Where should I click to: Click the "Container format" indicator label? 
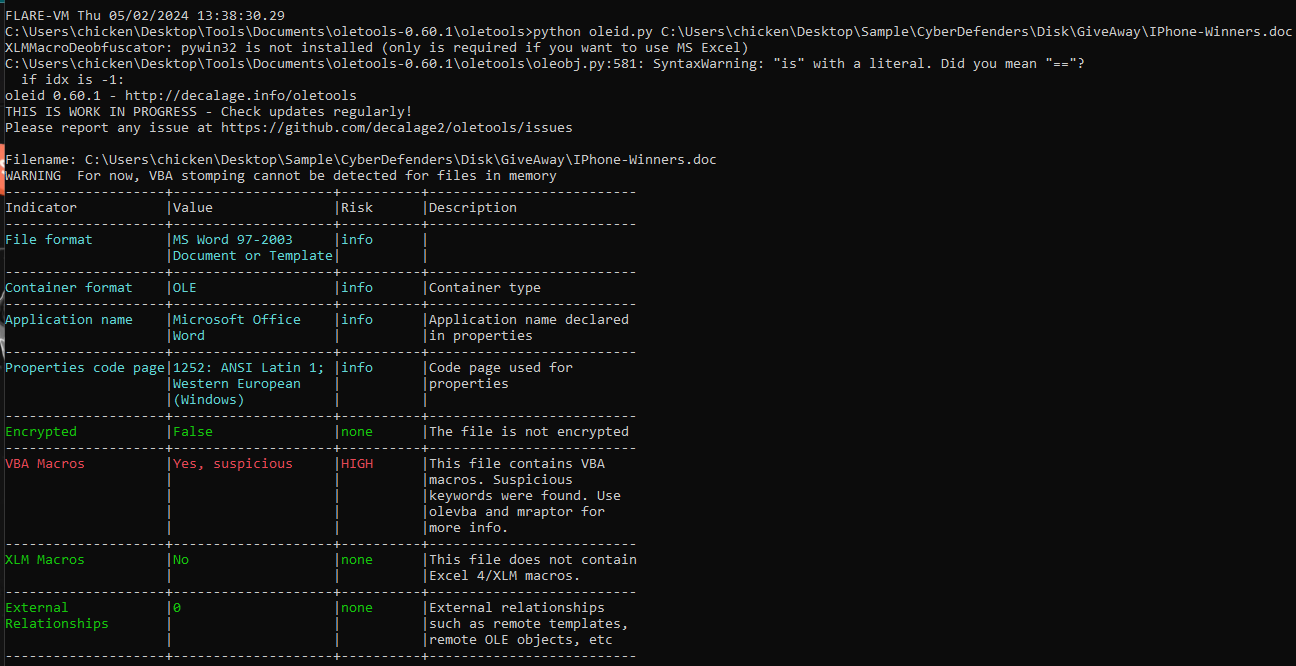(69, 288)
